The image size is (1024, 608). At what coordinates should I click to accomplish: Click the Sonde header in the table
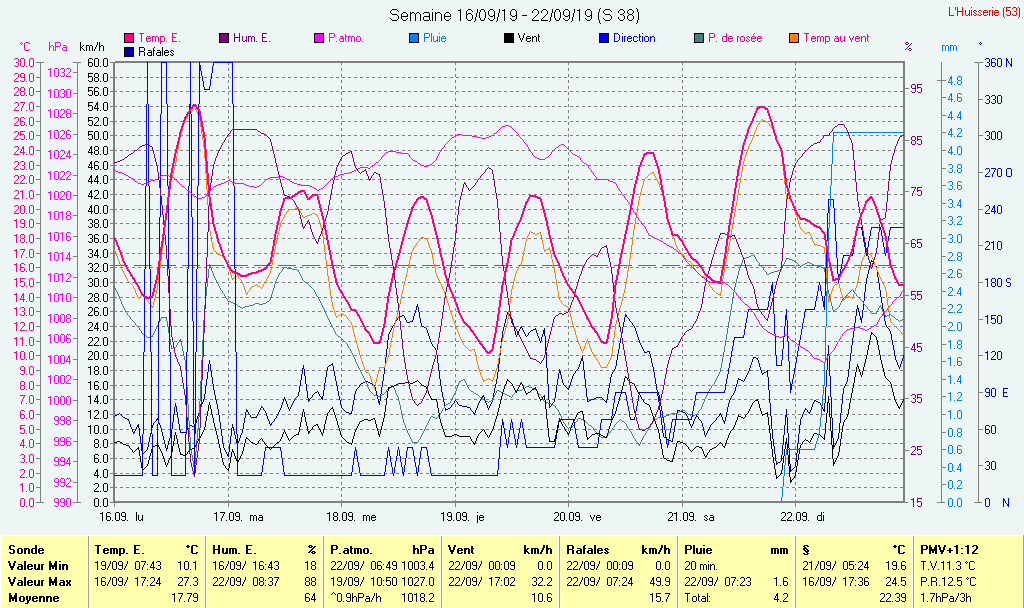(x=26, y=551)
